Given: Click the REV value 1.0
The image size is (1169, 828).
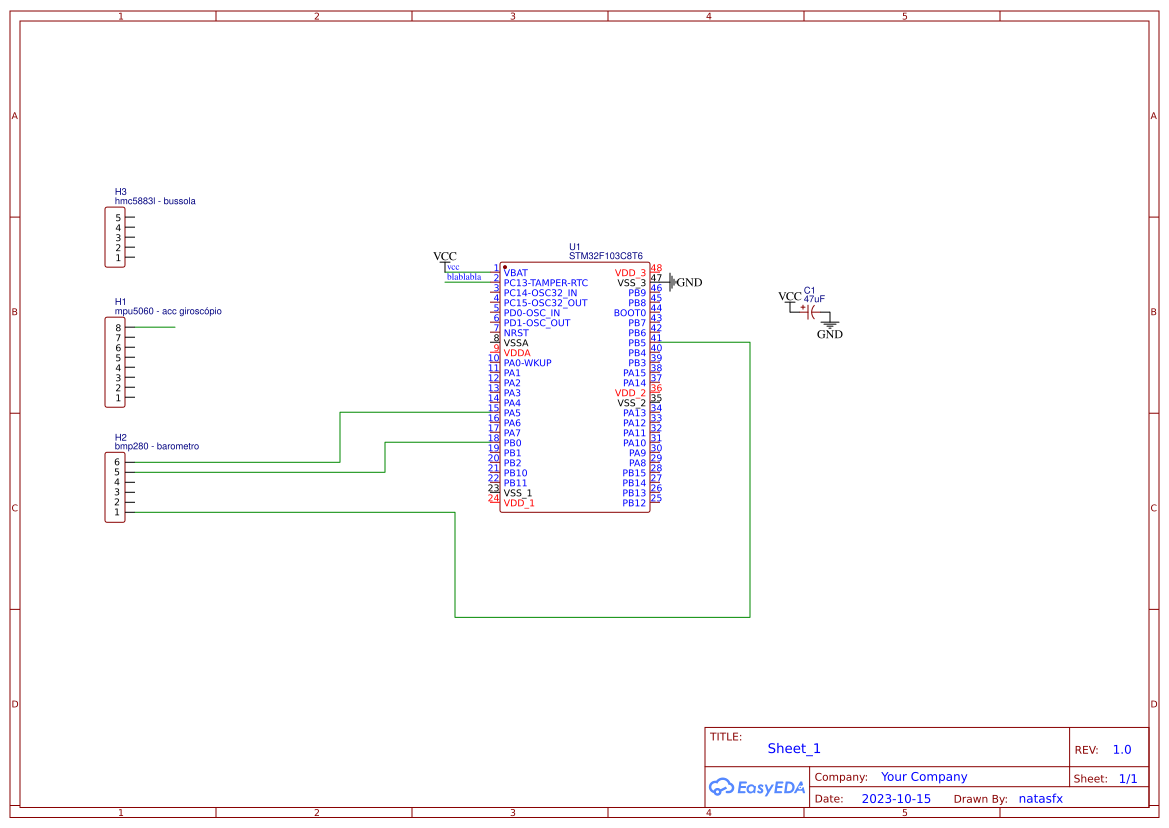Looking at the screenshot, I should point(1123,749).
